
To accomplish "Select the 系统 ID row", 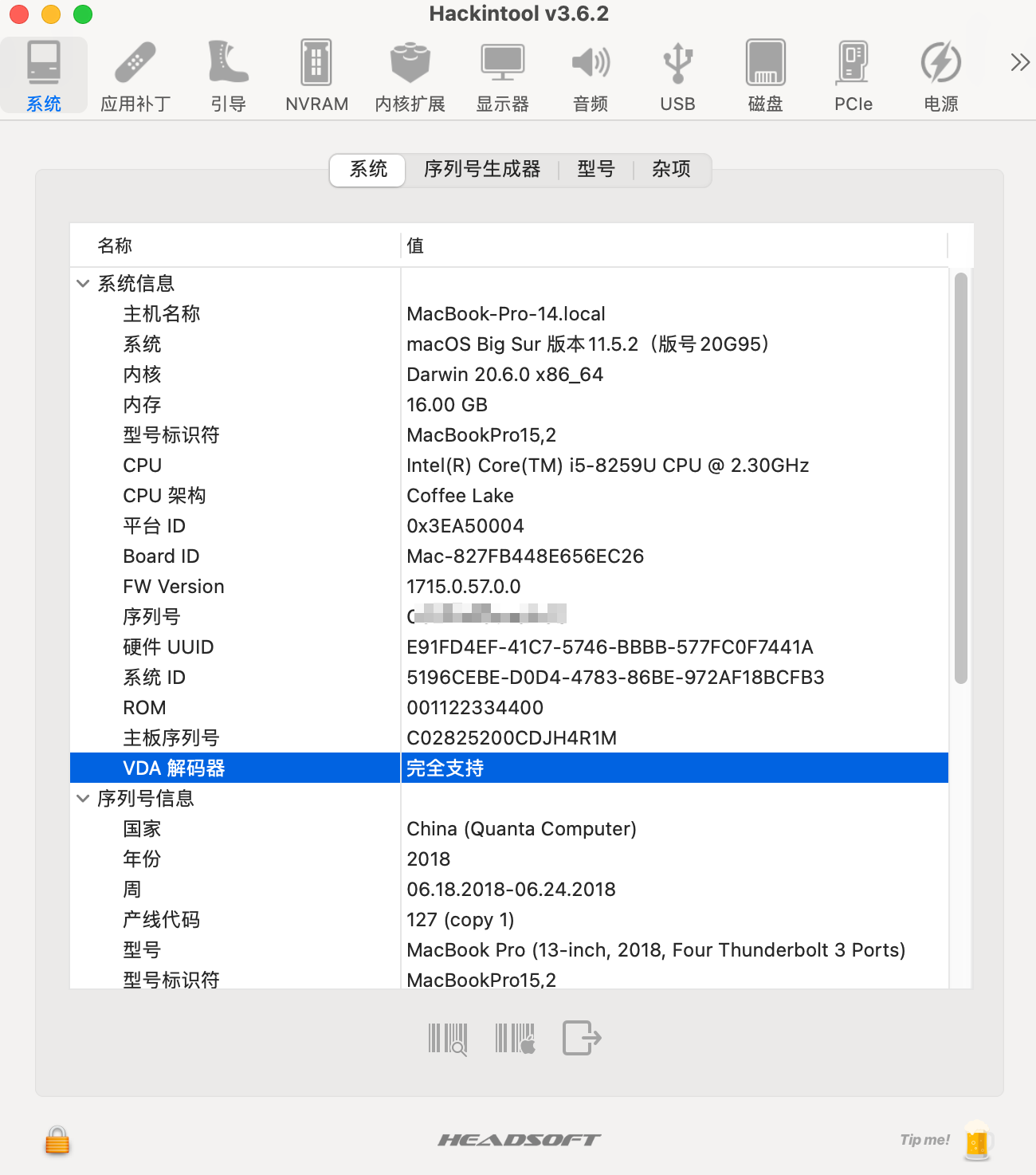I will point(509,678).
